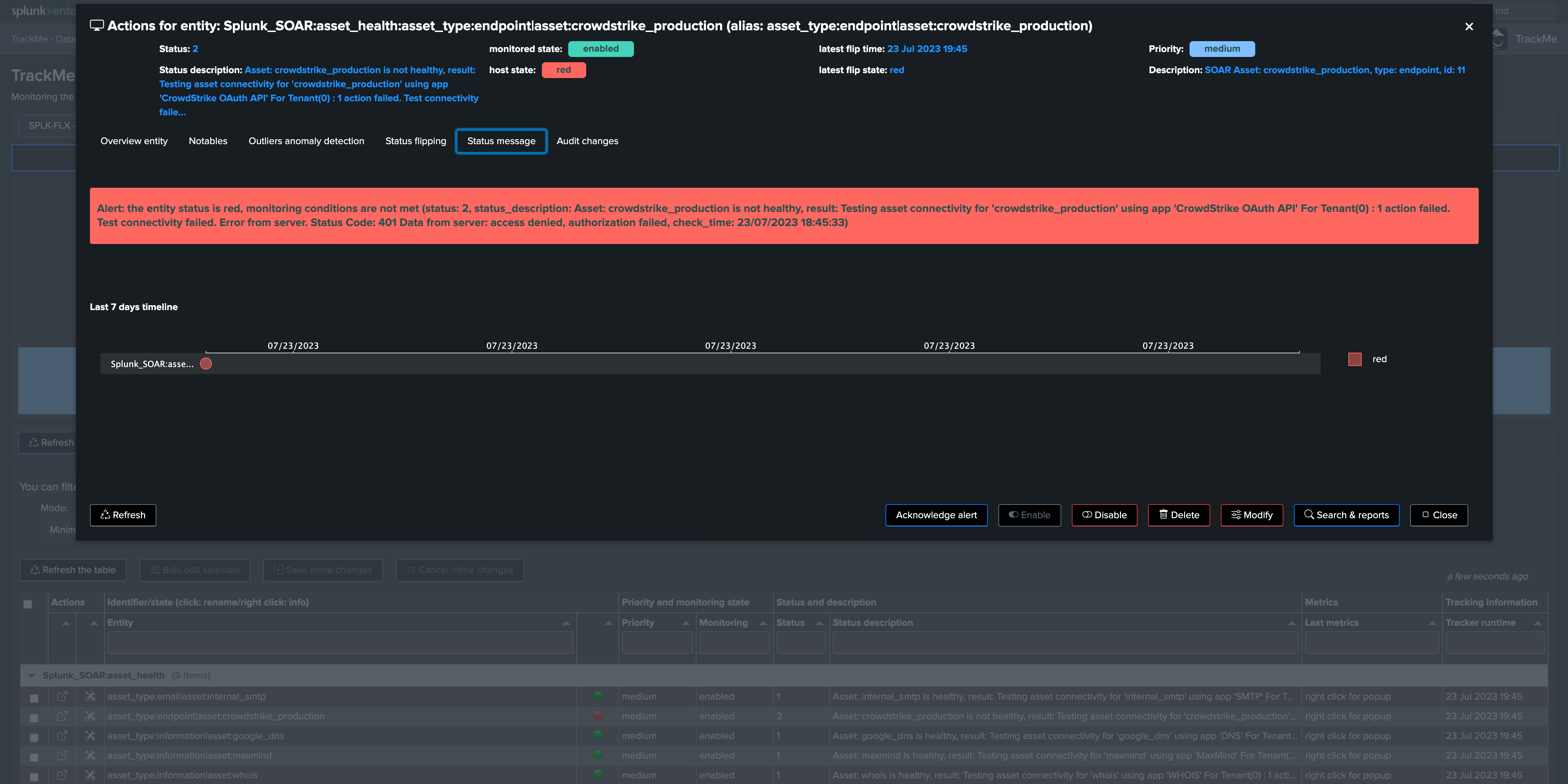Tick checkbox for maxmind row
Image resolution: width=1568 pixels, height=784 pixels.
click(34, 758)
